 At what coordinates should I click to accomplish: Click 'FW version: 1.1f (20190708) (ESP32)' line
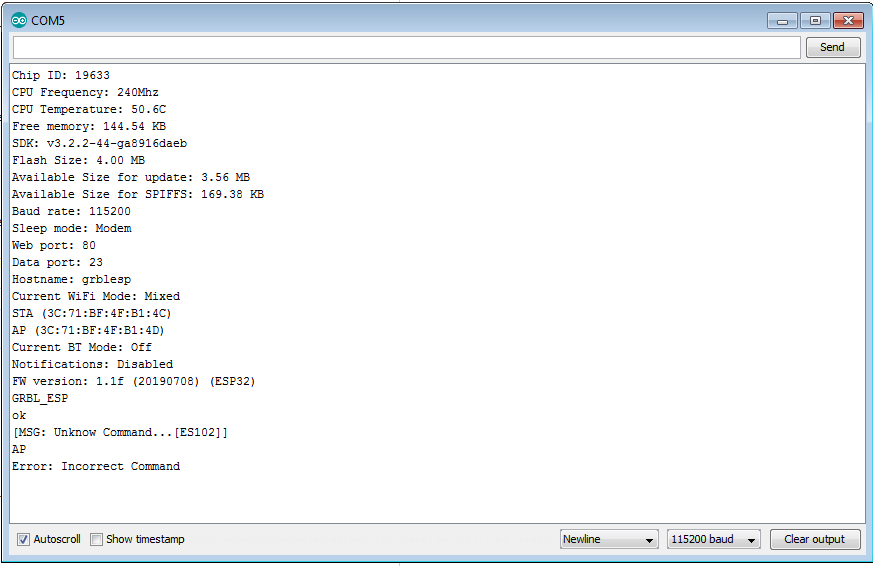click(x=134, y=381)
